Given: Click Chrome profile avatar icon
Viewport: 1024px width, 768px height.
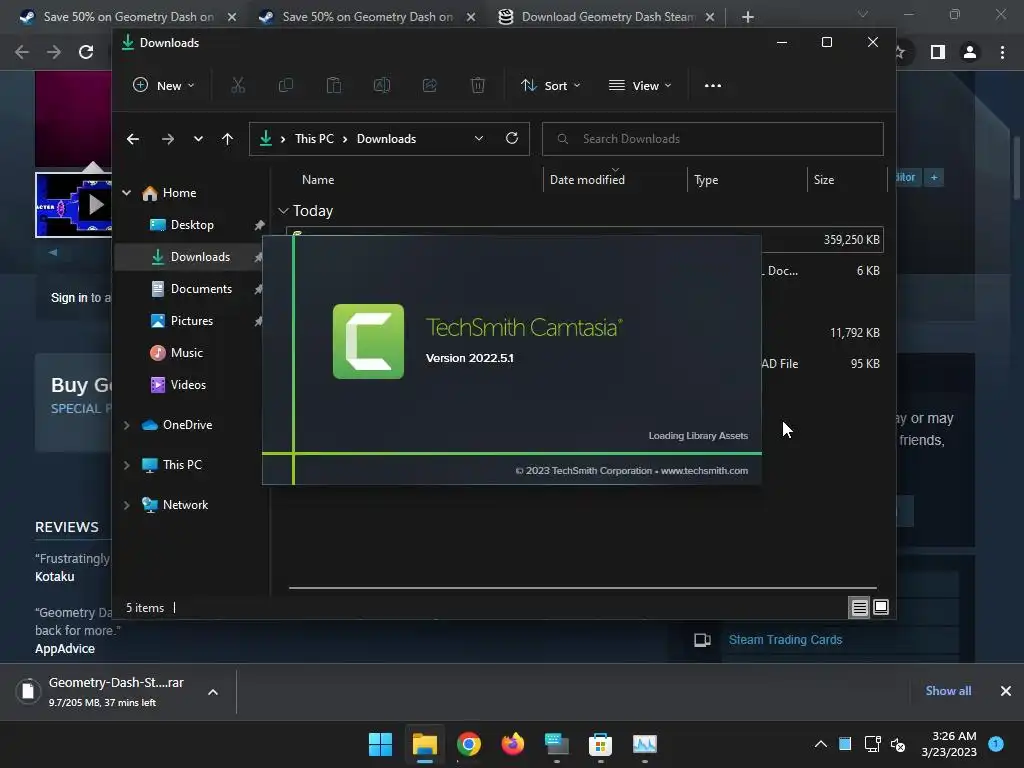Looking at the screenshot, I should [x=970, y=52].
